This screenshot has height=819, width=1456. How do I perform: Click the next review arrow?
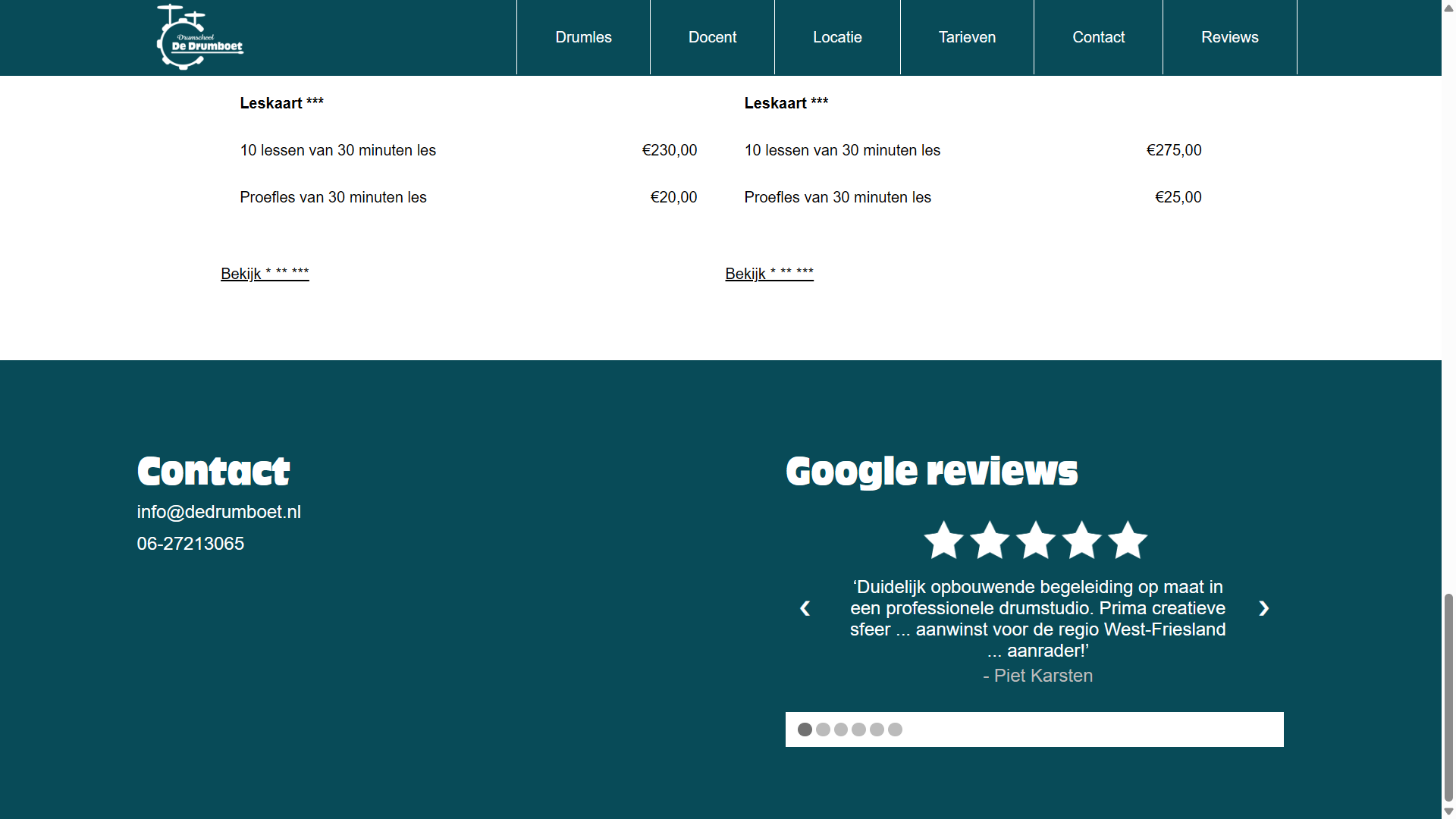coord(1263,608)
